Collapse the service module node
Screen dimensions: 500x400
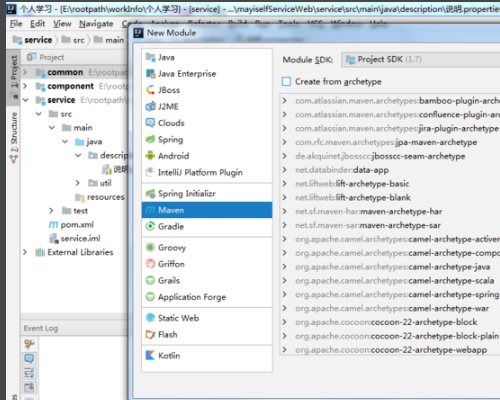[26, 100]
